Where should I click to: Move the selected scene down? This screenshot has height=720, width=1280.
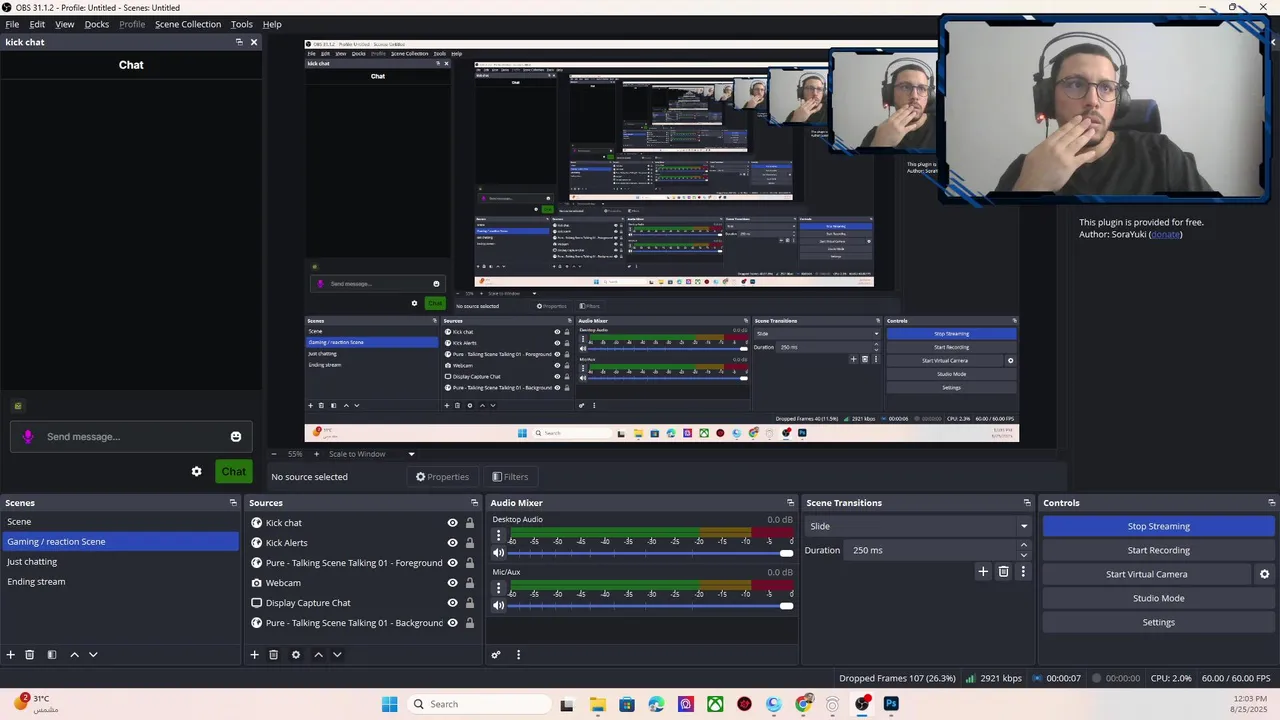click(93, 655)
